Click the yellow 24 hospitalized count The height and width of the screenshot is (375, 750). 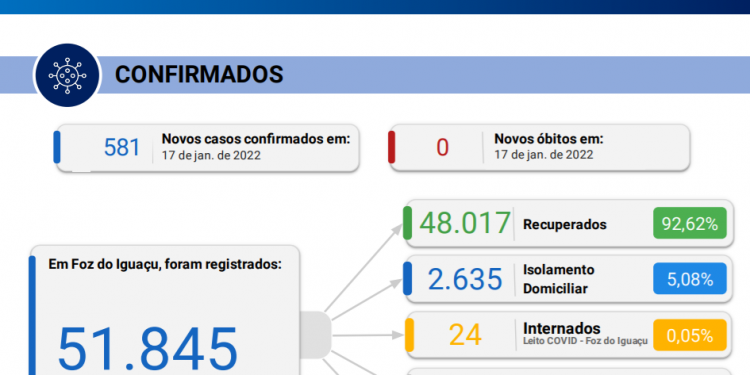coord(465,335)
